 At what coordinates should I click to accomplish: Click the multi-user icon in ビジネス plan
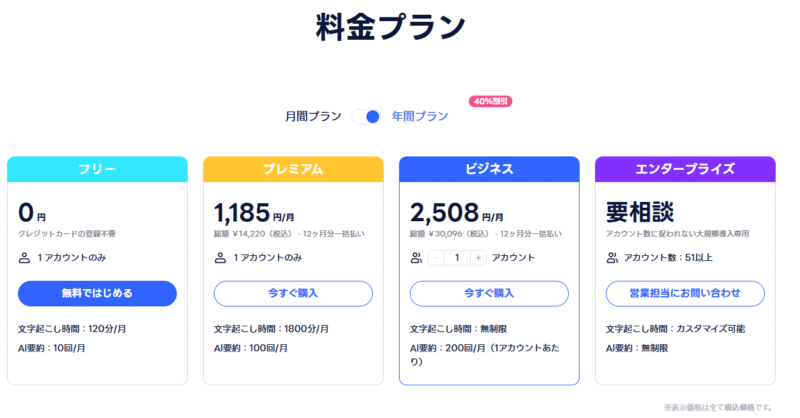coord(417,258)
